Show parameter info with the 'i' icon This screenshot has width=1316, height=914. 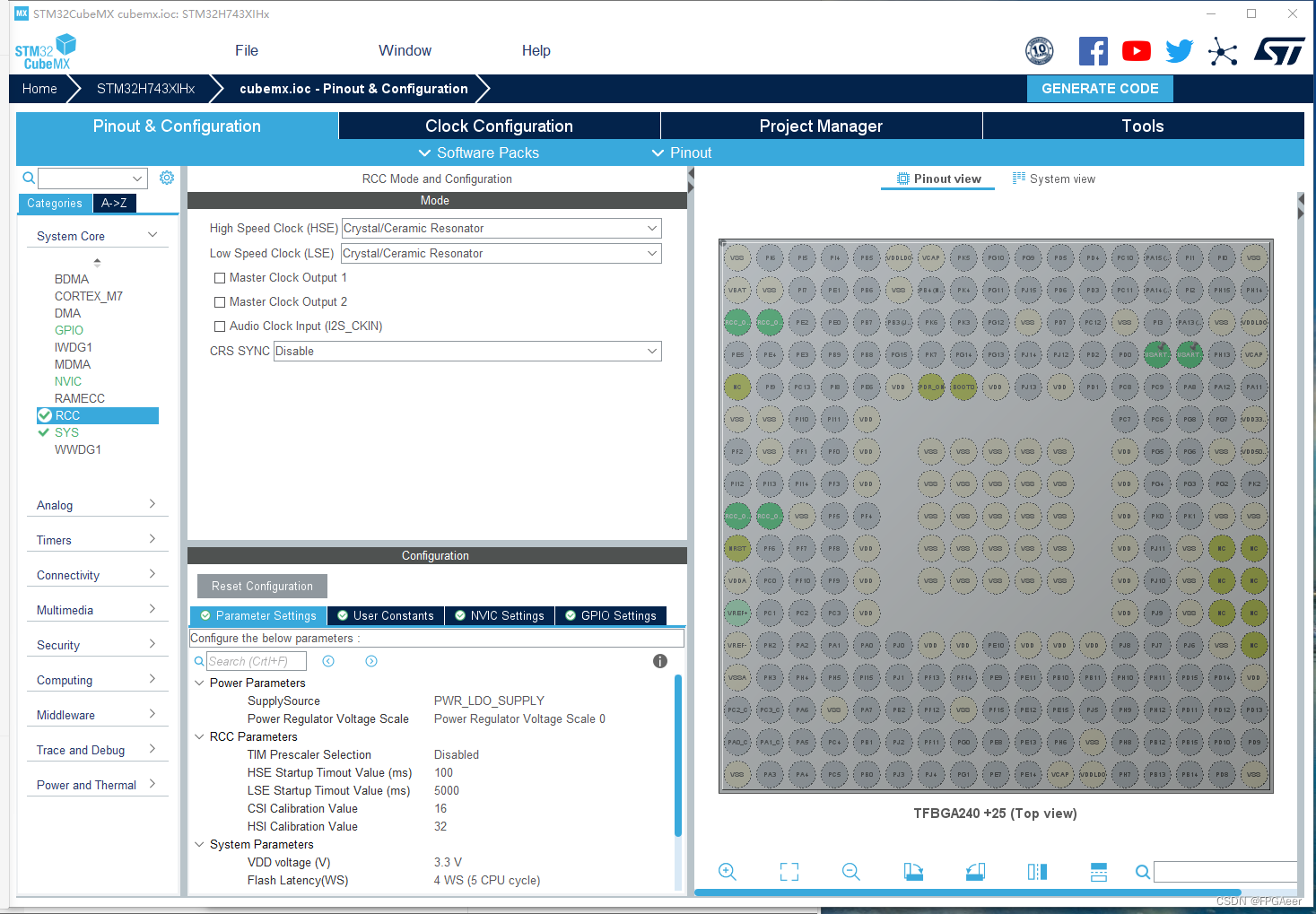pyautogui.click(x=660, y=661)
